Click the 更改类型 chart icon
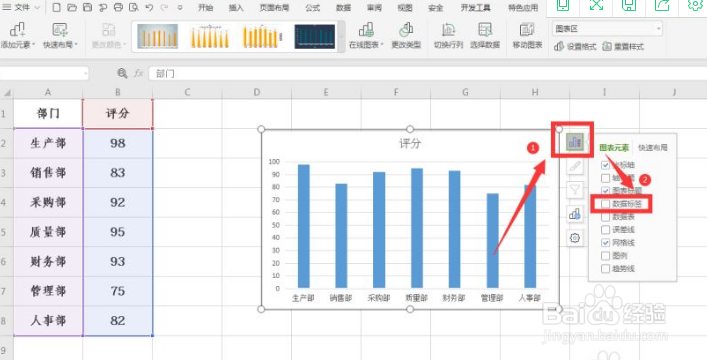 [x=406, y=36]
